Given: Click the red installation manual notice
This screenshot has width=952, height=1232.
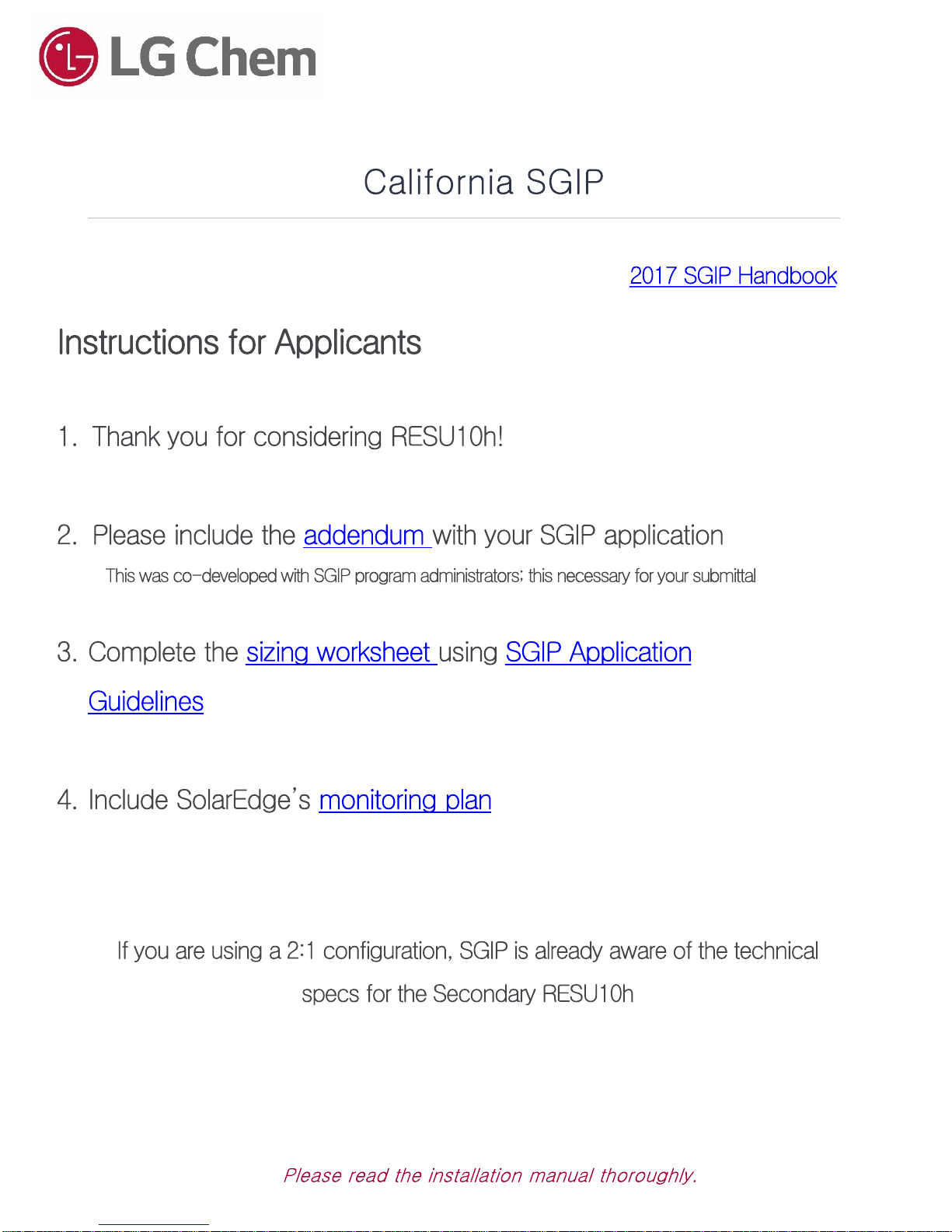Looking at the screenshot, I should [490, 1175].
